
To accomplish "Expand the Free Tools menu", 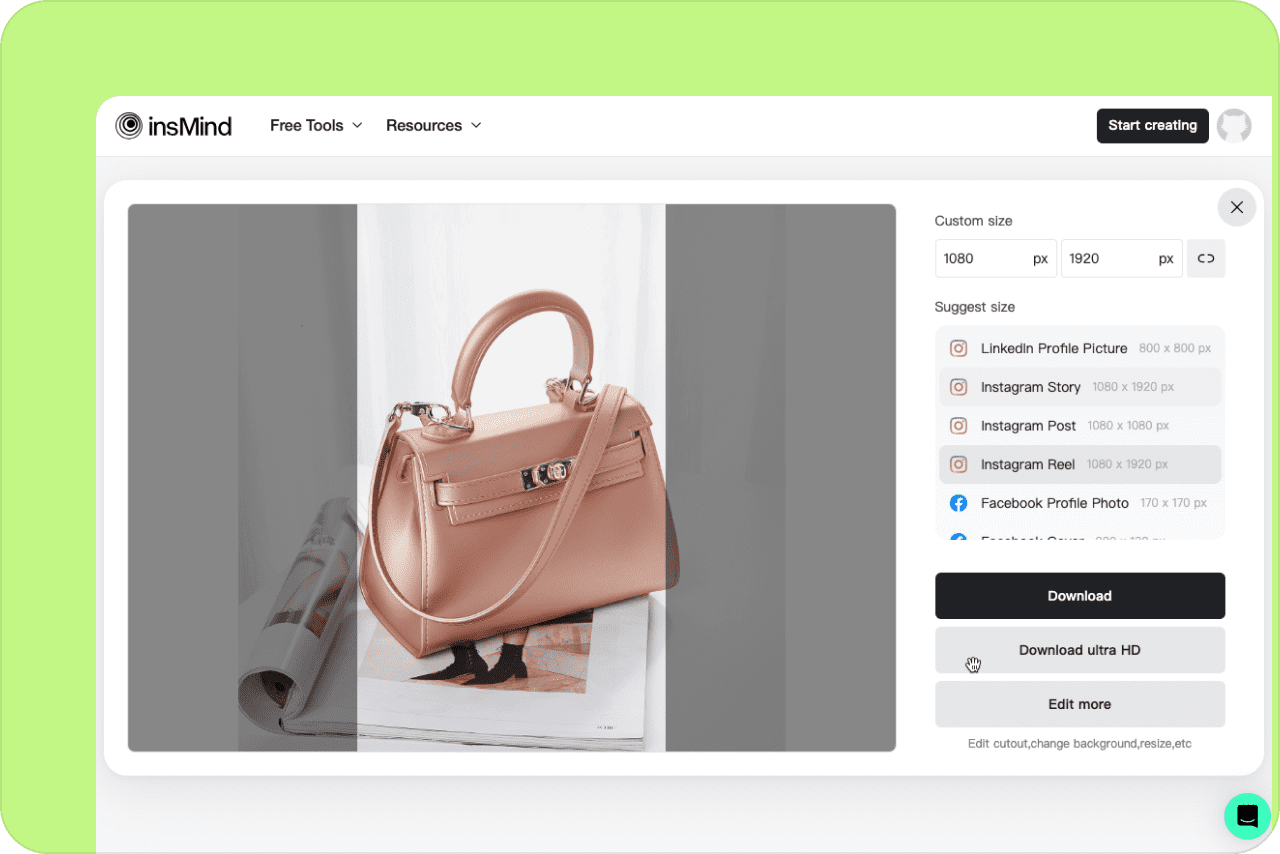I will [316, 125].
